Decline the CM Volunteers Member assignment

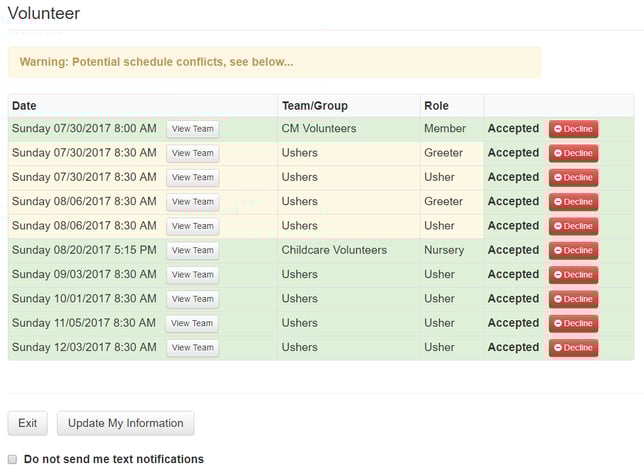click(573, 129)
